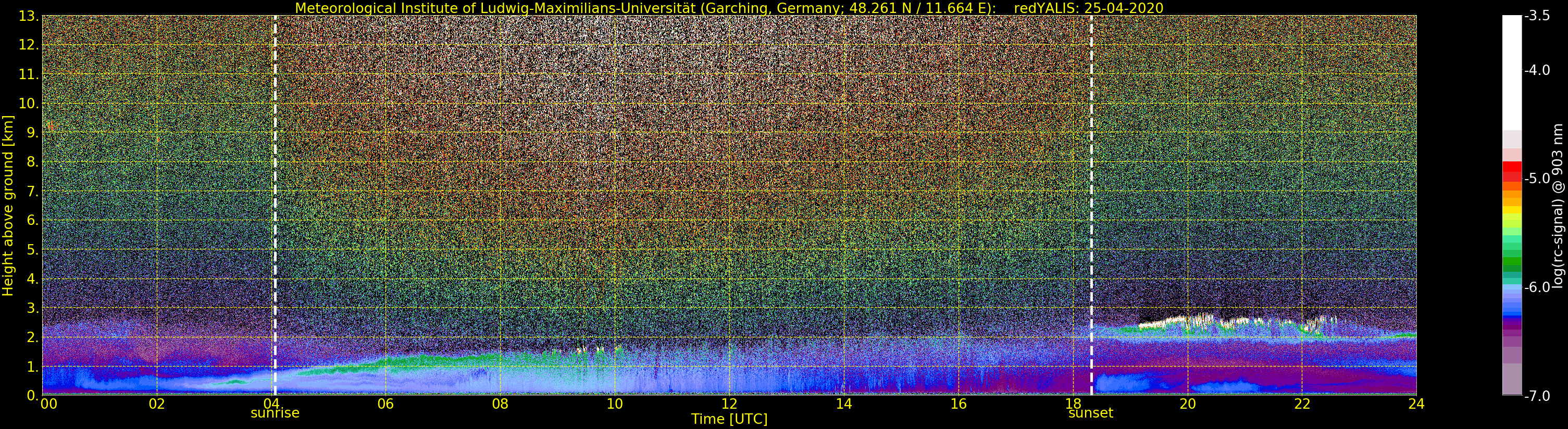
Task: Click the plot title 'Meteorological Institute of Ludwig-Maximilians-Universität'
Action: point(496,8)
